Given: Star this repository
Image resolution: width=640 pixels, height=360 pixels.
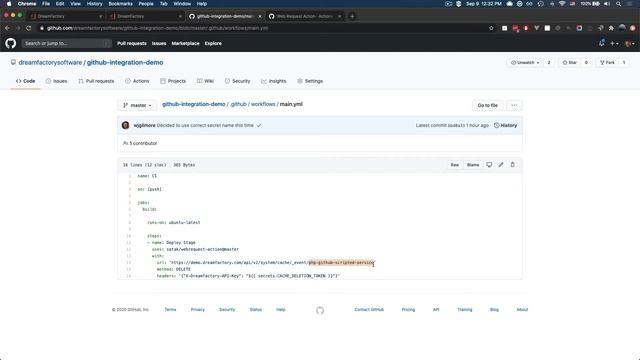Looking at the screenshot, I should coord(570,63).
